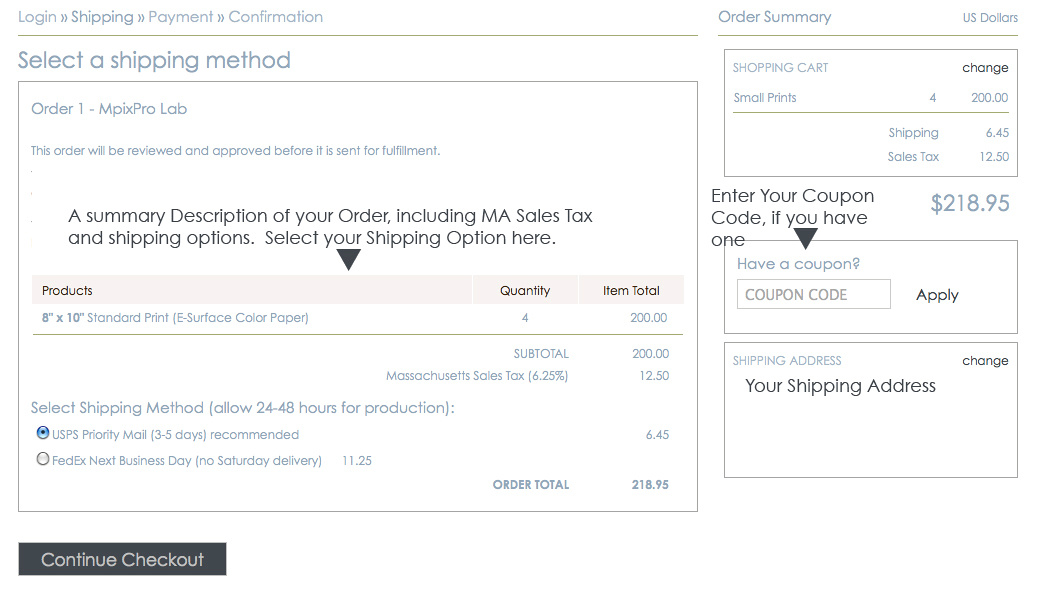Image resolution: width=1046 pixels, height=598 pixels.
Task: Click the USPS Priority Mail label text
Action: pyautogui.click(x=175, y=435)
